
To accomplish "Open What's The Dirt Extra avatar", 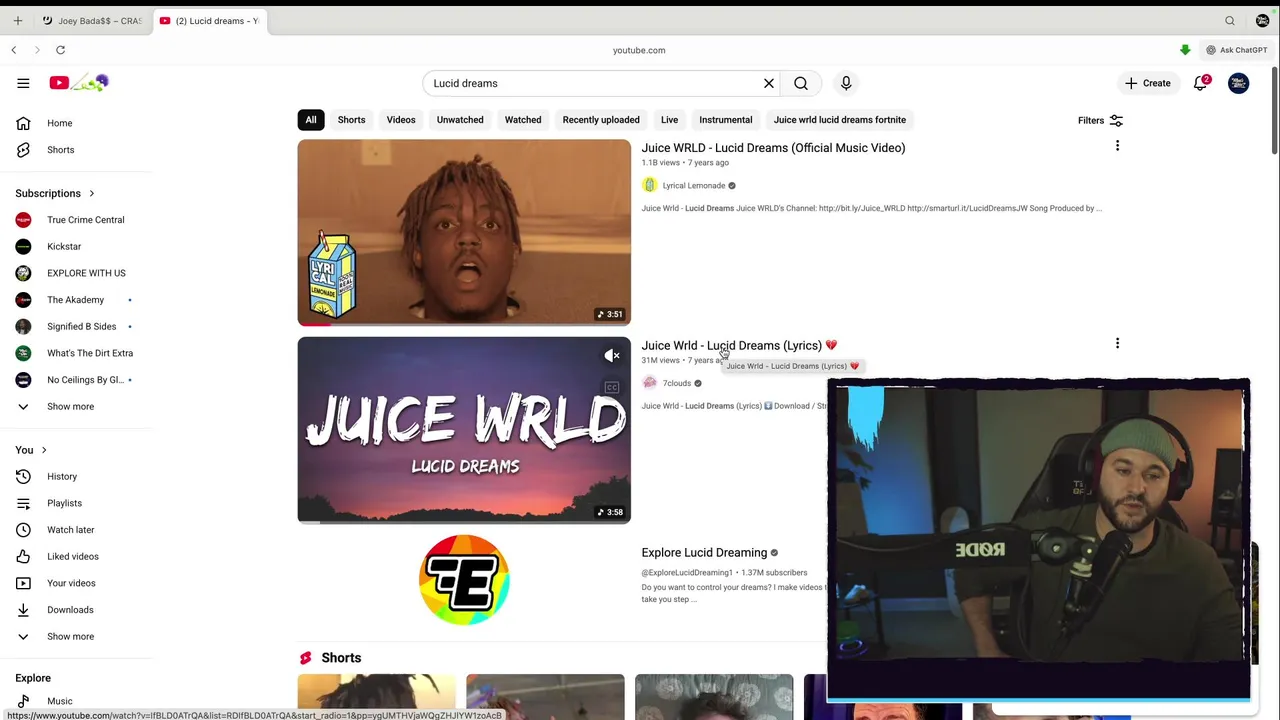I will (x=23, y=353).
